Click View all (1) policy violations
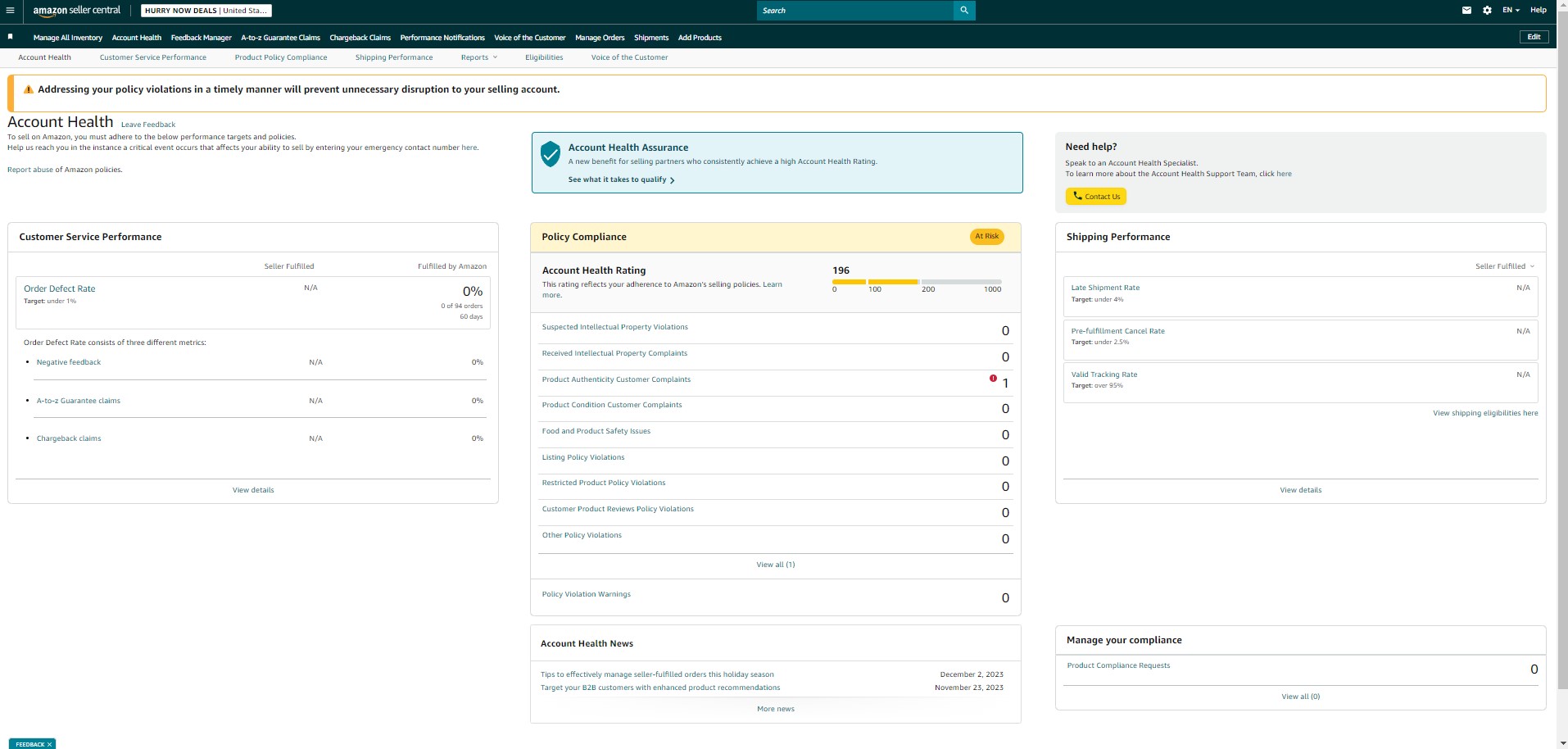Image resolution: width=1568 pixels, height=749 pixels. click(x=776, y=565)
